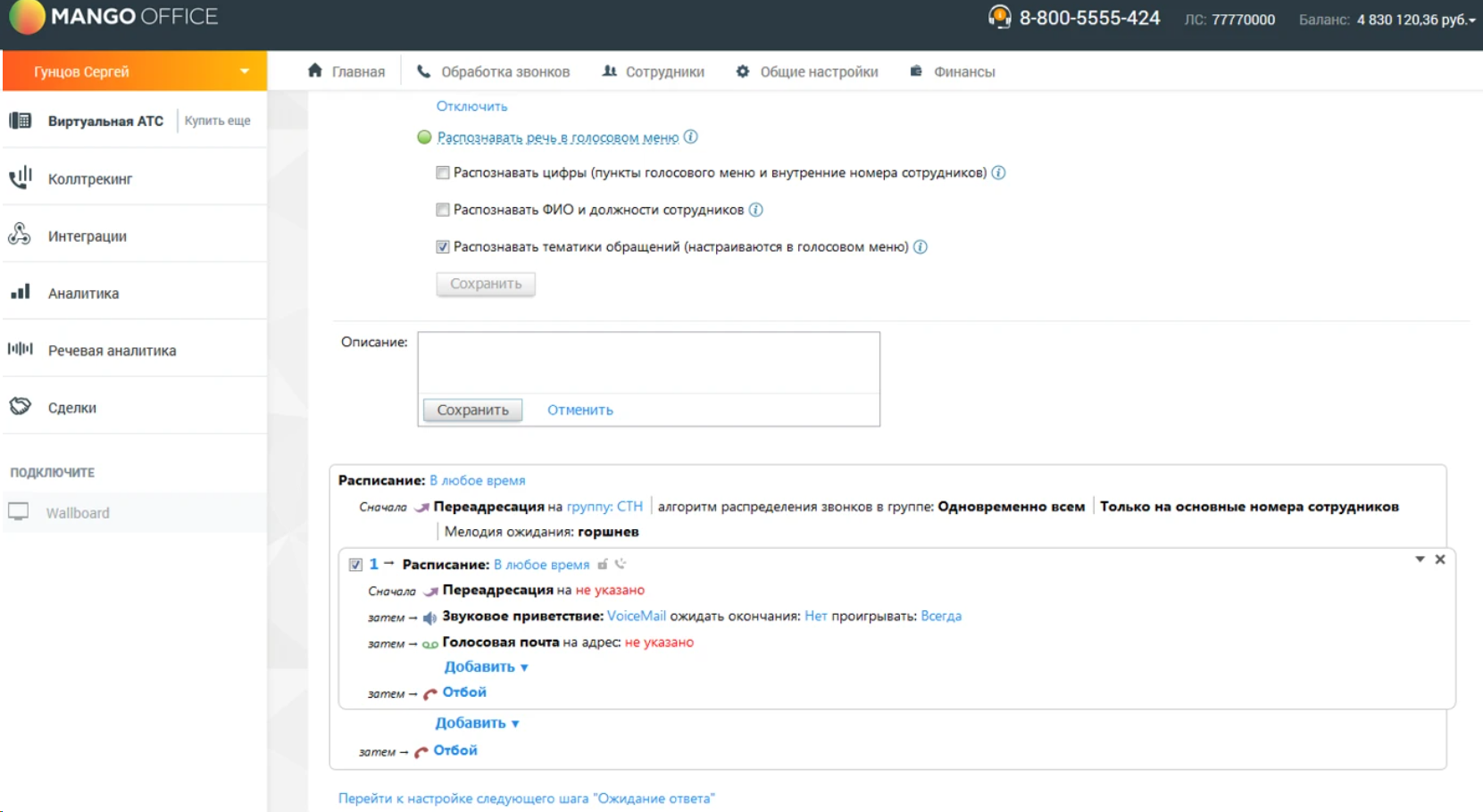Screen dimensions: 1483x812
Task: Click info icon beside Распознавать ФИО
Action: click(x=756, y=210)
